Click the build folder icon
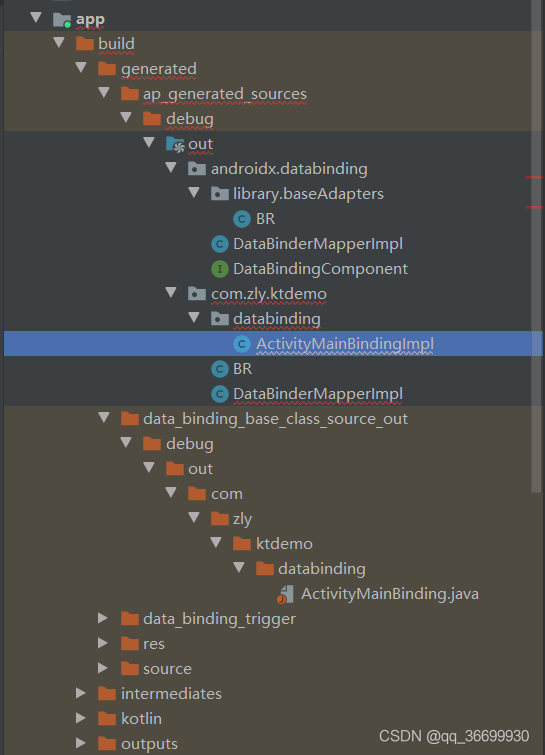The width and height of the screenshot is (545, 755). click(x=85, y=44)
